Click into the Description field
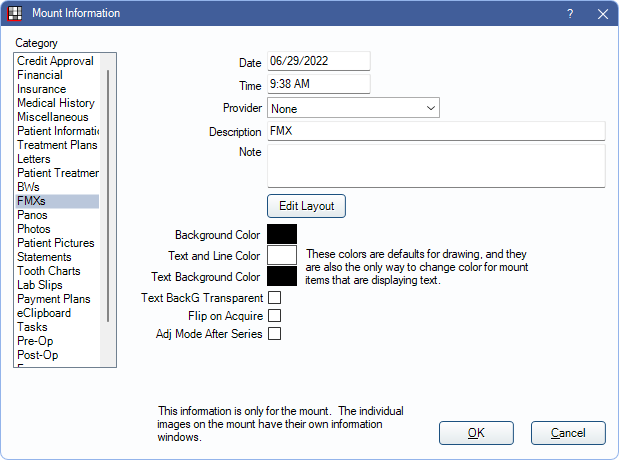 pos(435,131)
